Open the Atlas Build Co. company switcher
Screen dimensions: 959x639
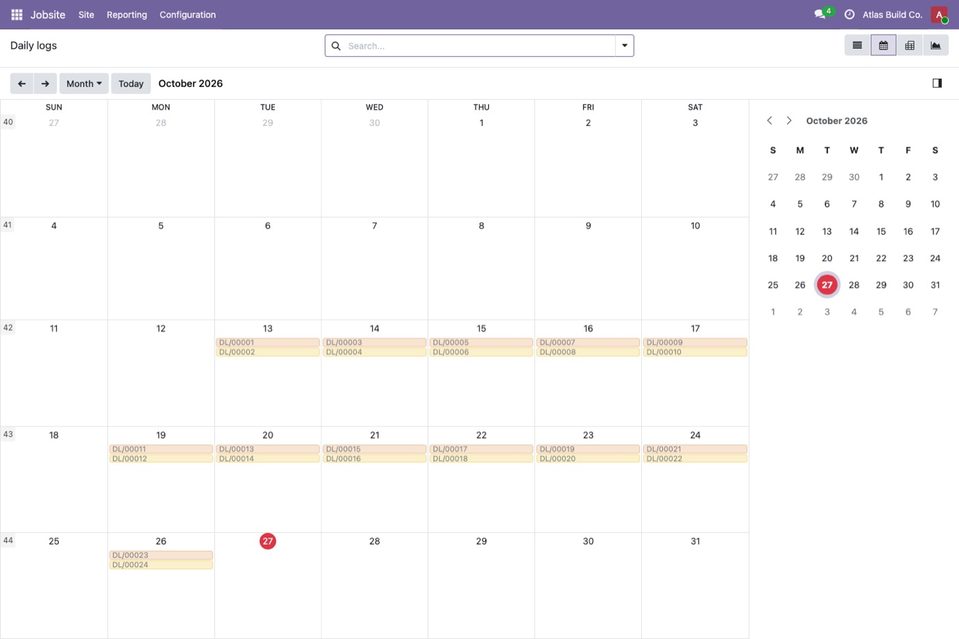coord(892,15)
